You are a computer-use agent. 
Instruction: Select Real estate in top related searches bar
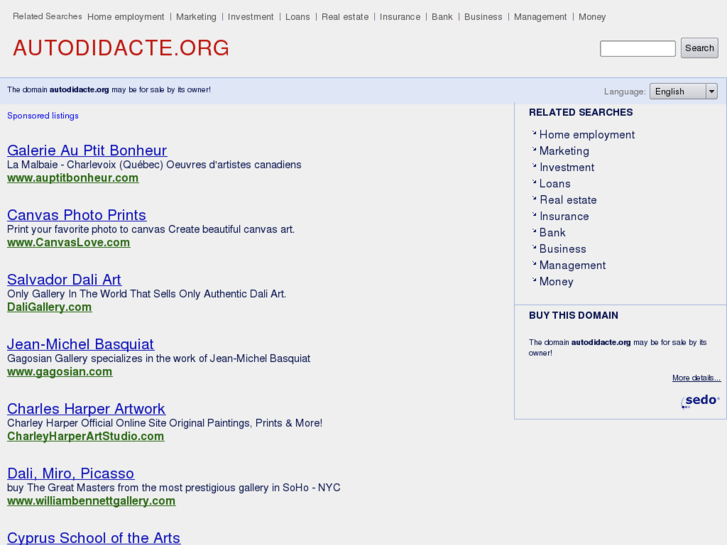[345, 17]
